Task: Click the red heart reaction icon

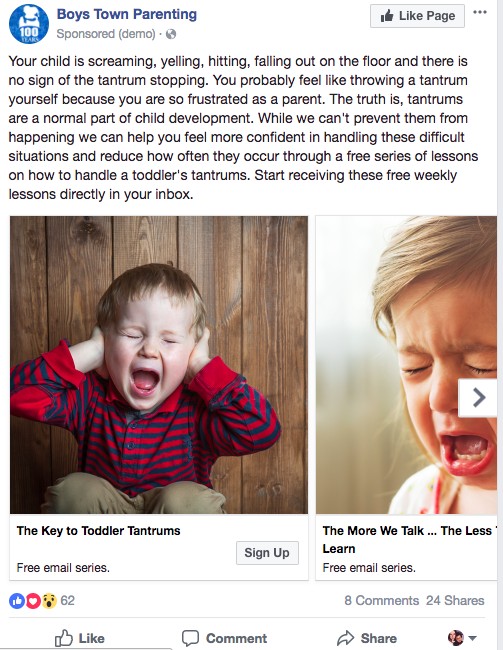Action: click(x=33, y=601)
